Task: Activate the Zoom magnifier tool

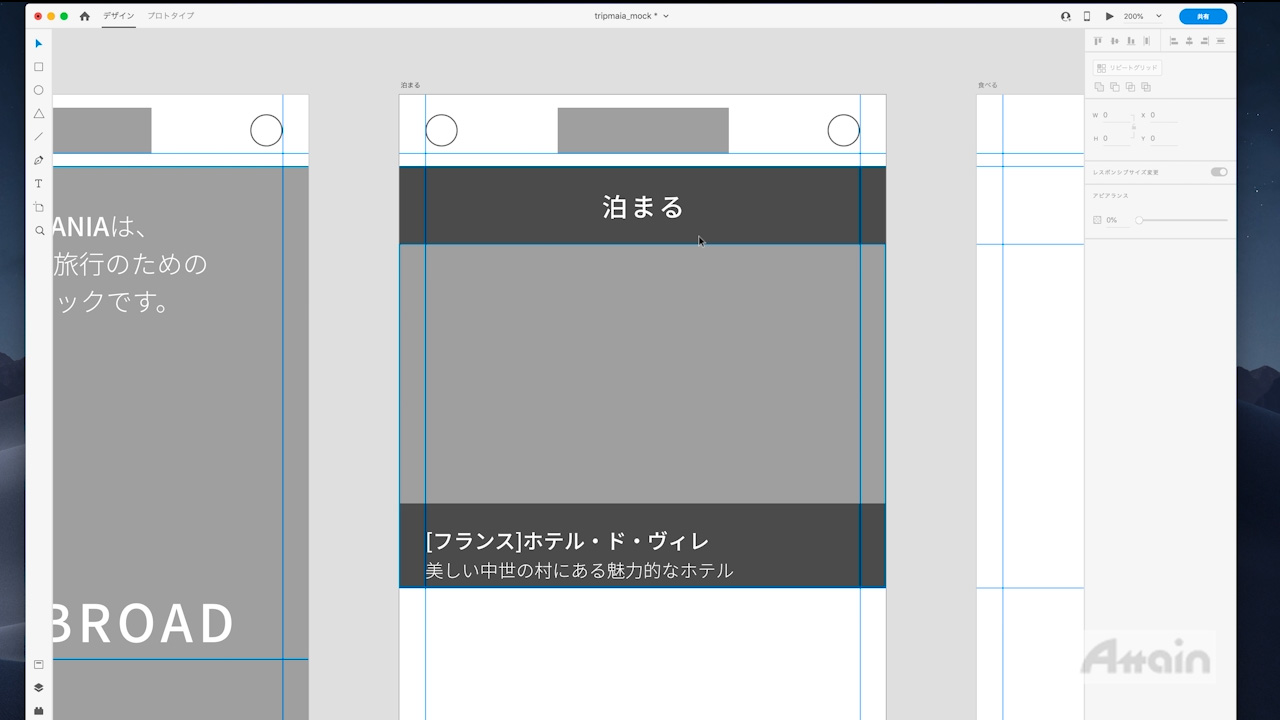Action: coord(39,230)
